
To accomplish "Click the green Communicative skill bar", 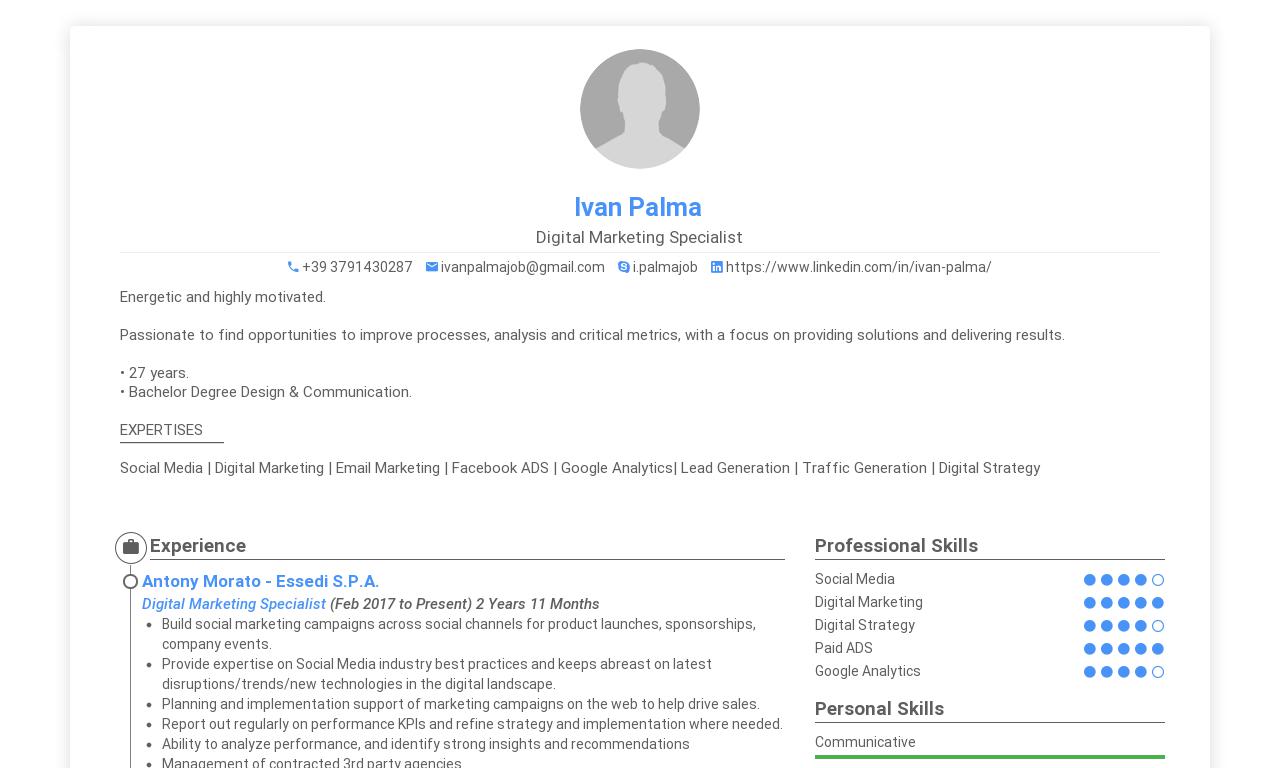I will click(x=989, y=757).
